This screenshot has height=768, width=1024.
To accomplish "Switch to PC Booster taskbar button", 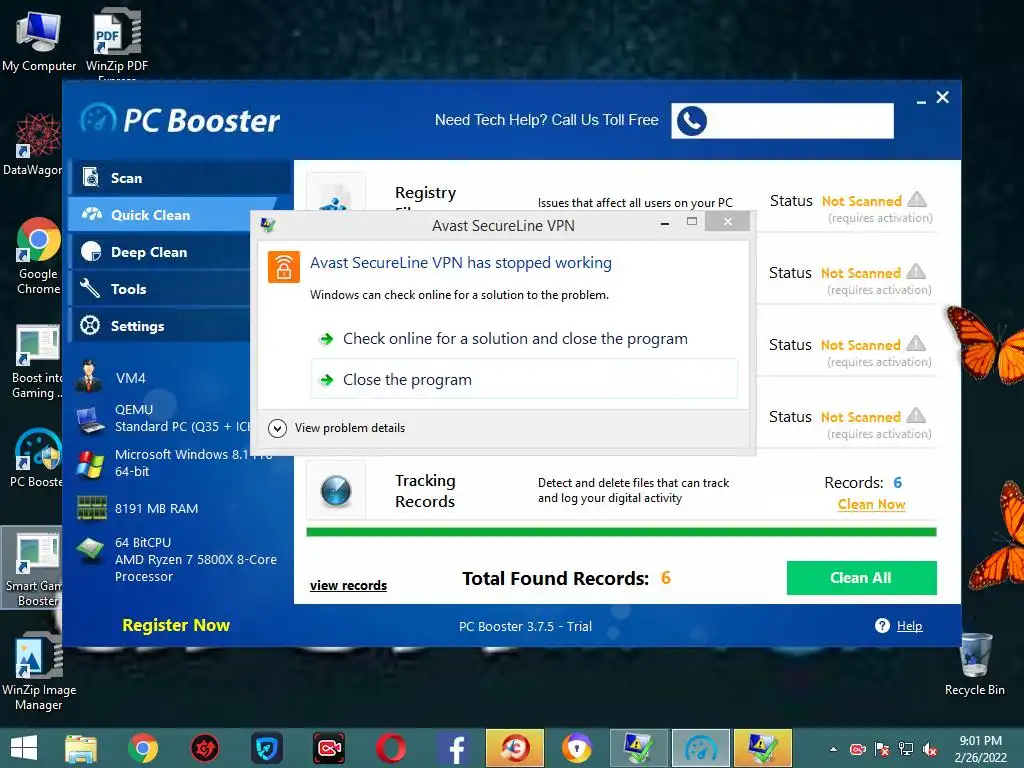I will [701, 748].
